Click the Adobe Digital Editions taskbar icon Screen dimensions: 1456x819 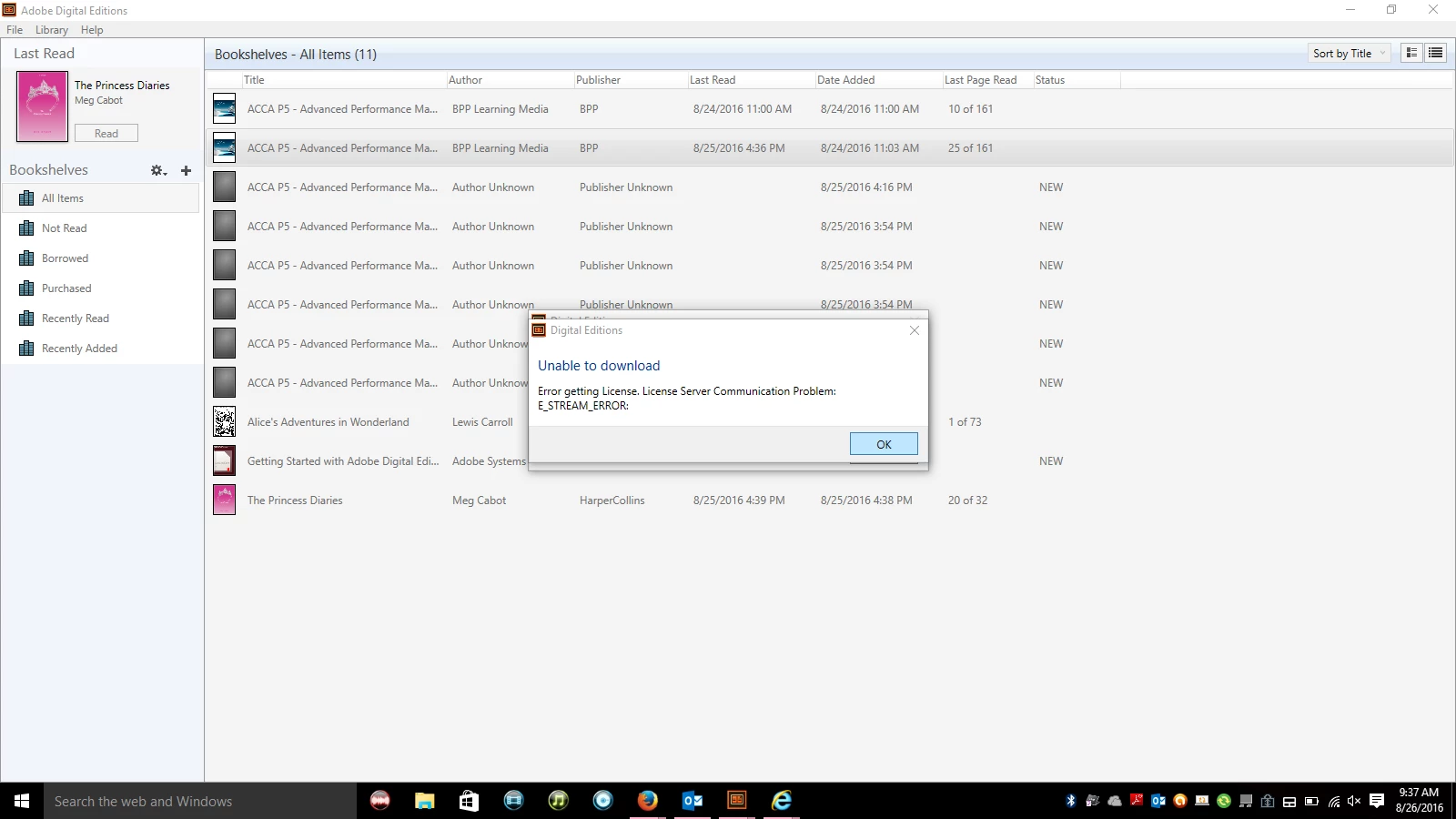click(x=737, y=801)
